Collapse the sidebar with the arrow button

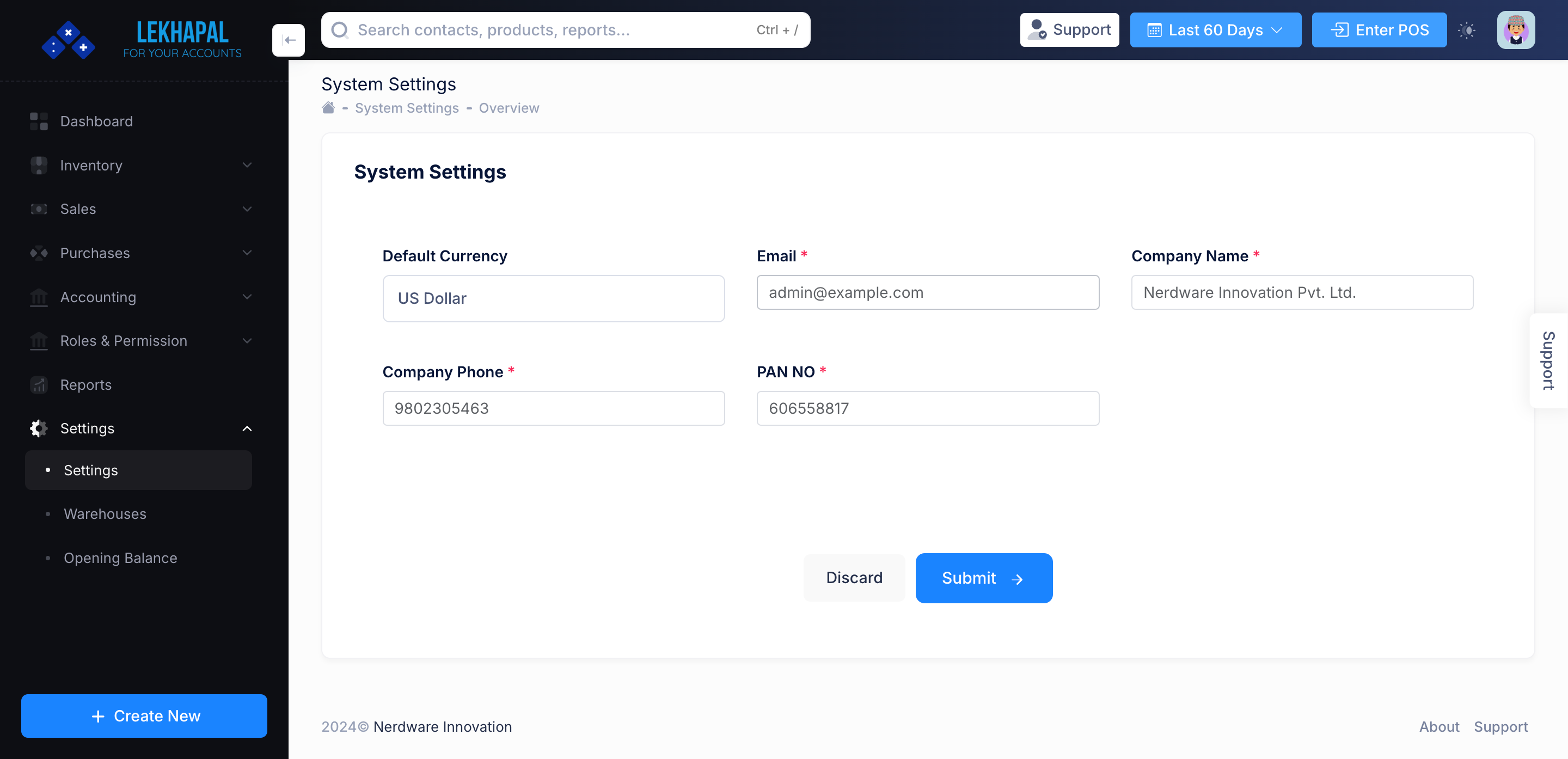click(289, 40)
